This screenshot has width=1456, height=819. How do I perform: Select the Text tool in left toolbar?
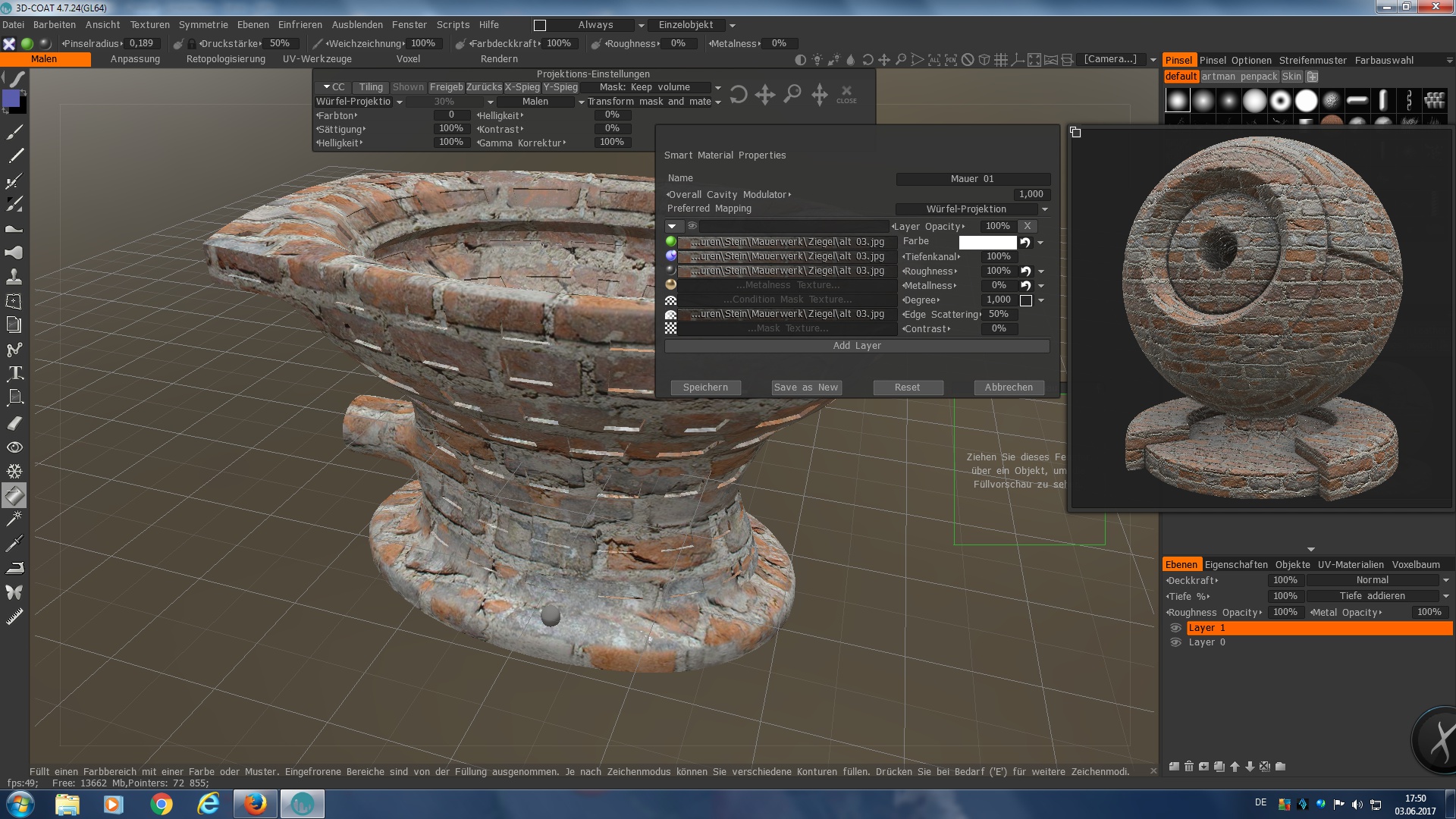coord(14,373)
